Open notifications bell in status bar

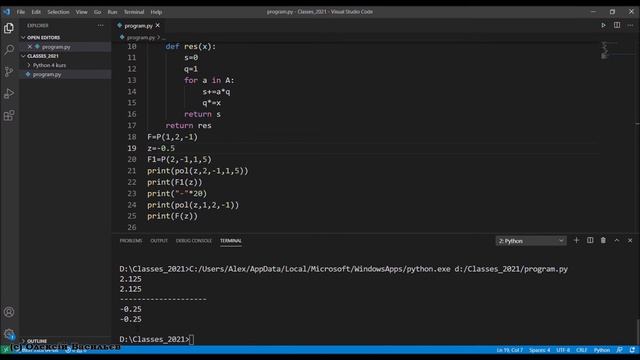pos(632,350)
